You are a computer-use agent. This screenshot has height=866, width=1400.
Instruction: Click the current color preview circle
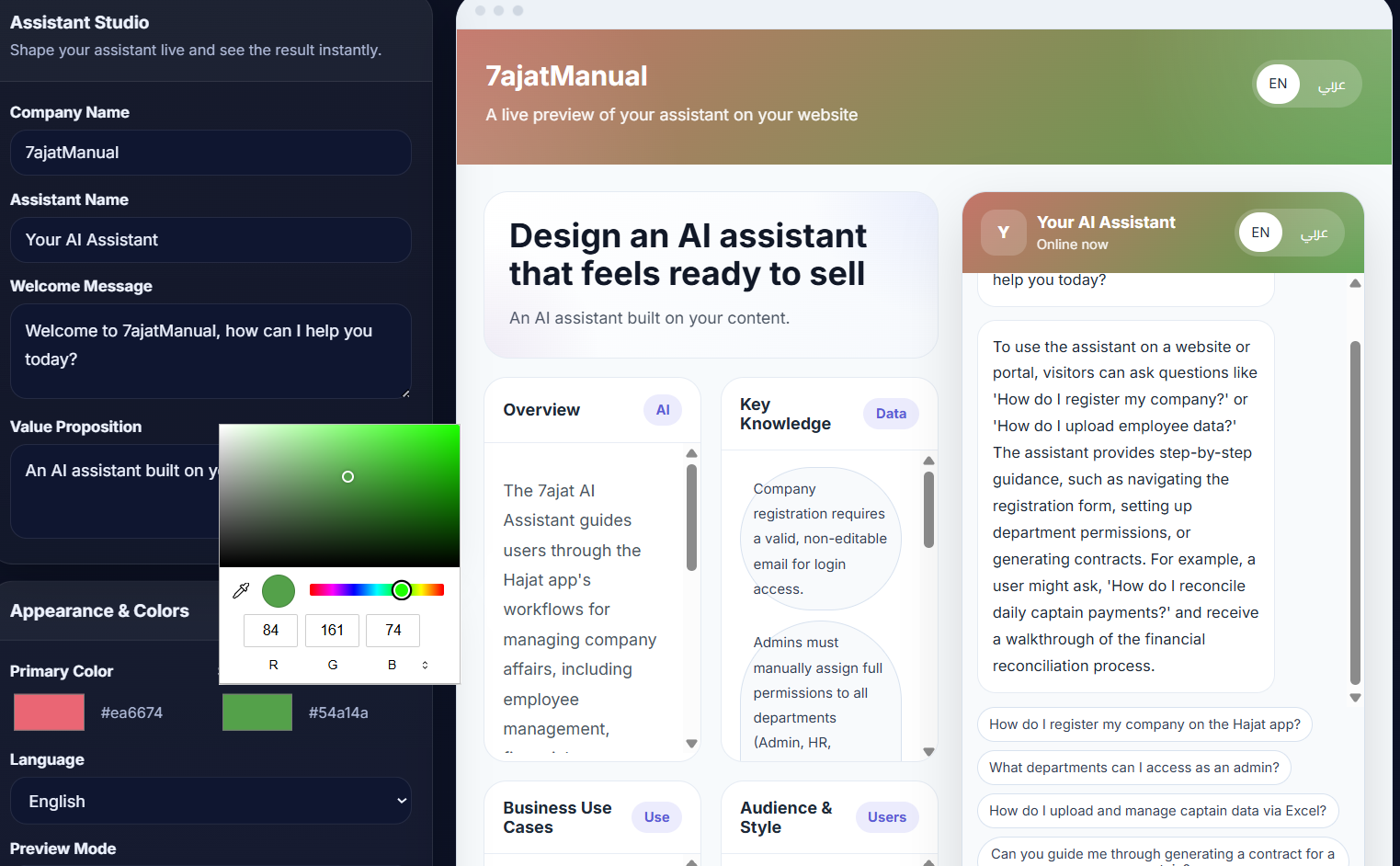[x=279, y=591]
